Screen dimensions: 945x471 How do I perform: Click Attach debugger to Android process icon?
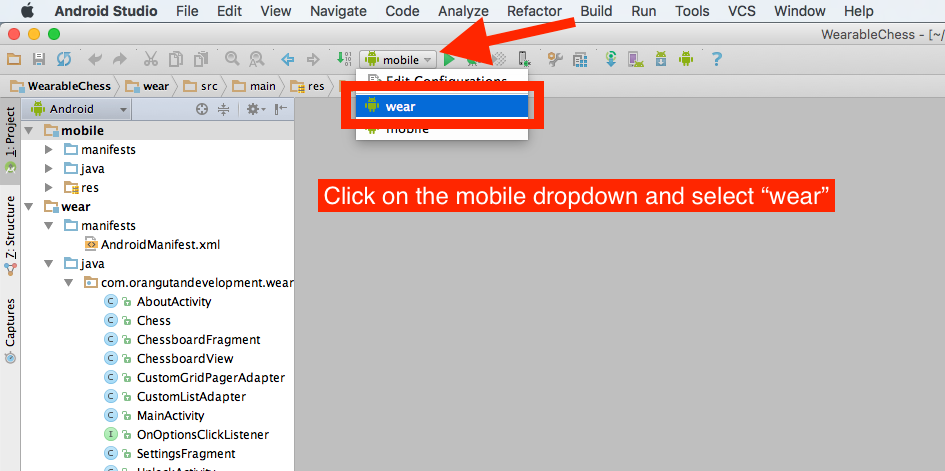click(524, 59)
